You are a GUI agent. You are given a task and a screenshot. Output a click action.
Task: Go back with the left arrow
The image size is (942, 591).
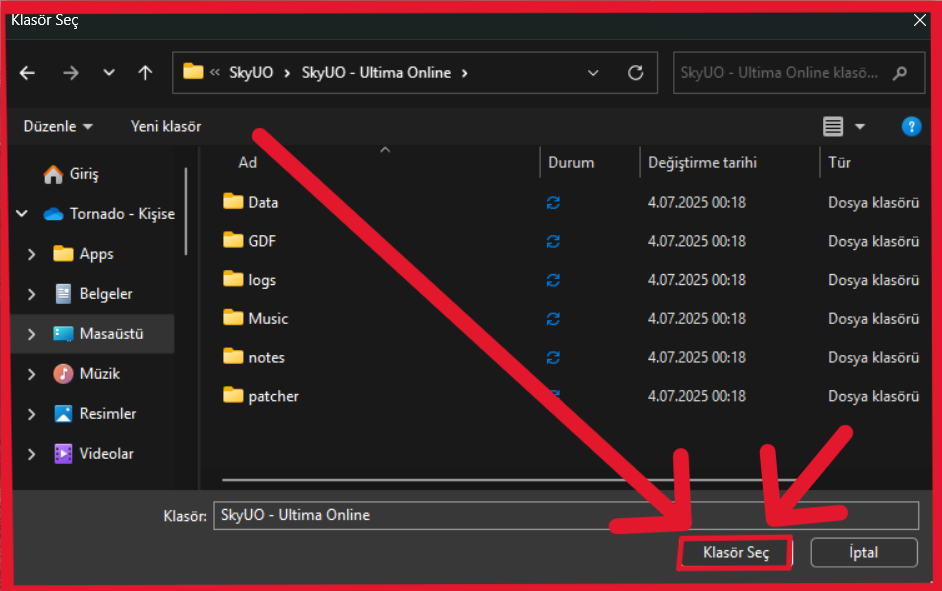[27, 73]
